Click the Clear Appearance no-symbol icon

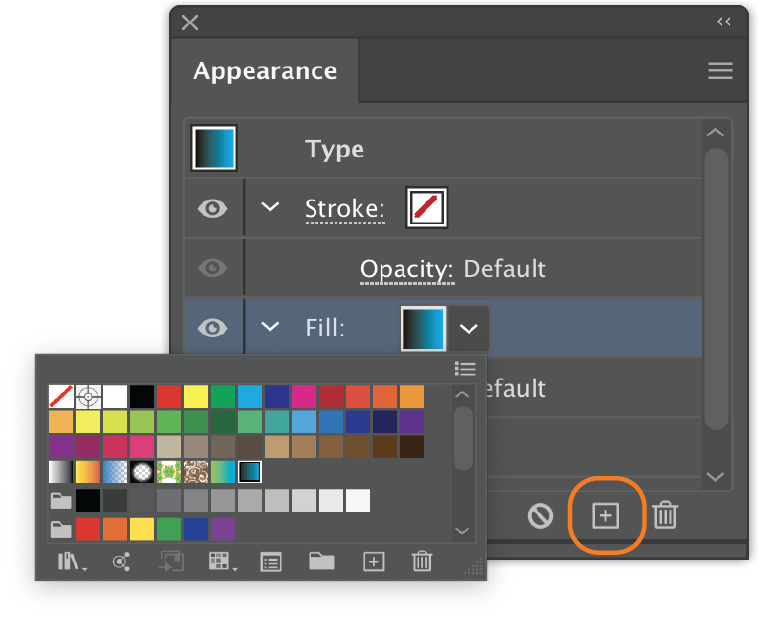tap(540, 515)
